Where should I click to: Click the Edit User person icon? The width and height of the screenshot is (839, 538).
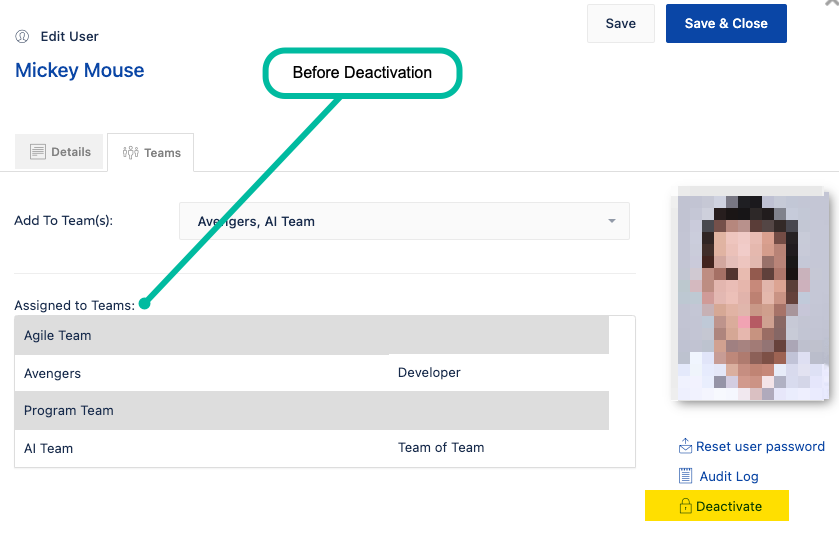pyautogui.click(x=22, y=36)
